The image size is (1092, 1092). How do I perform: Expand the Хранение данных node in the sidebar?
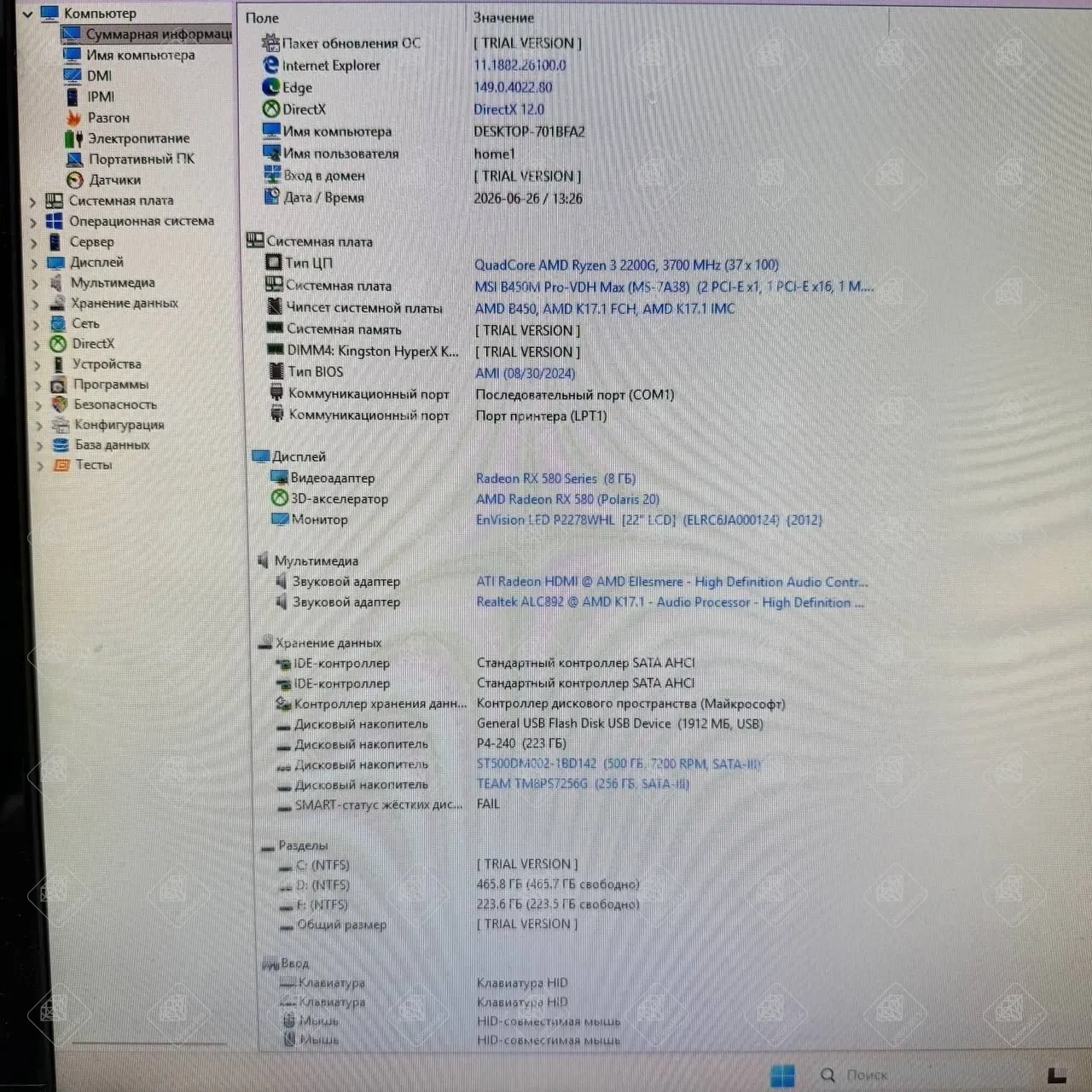(x=36, y=304)
